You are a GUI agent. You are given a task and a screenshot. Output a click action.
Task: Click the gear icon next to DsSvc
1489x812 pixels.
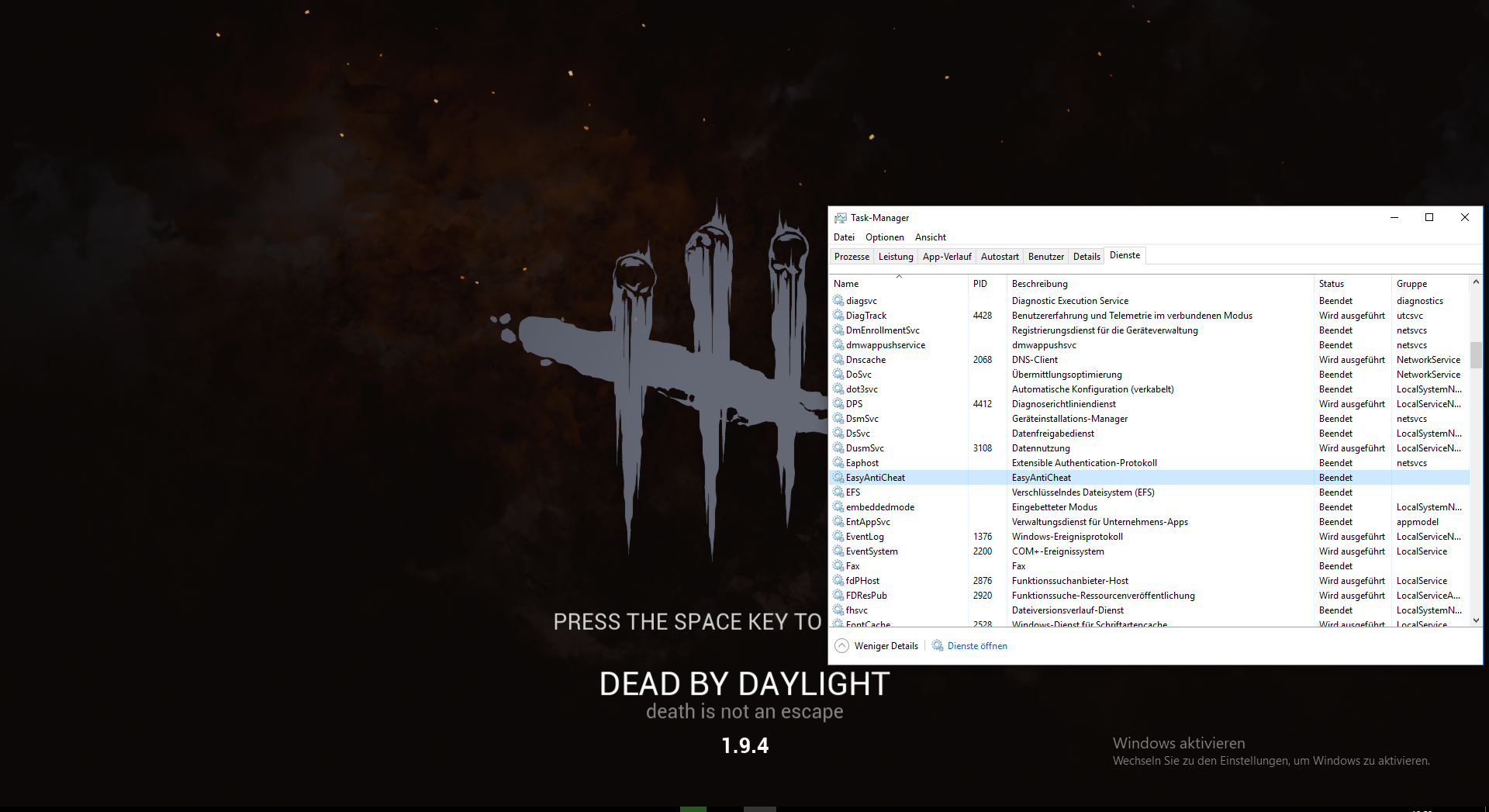tap(838, 433)
